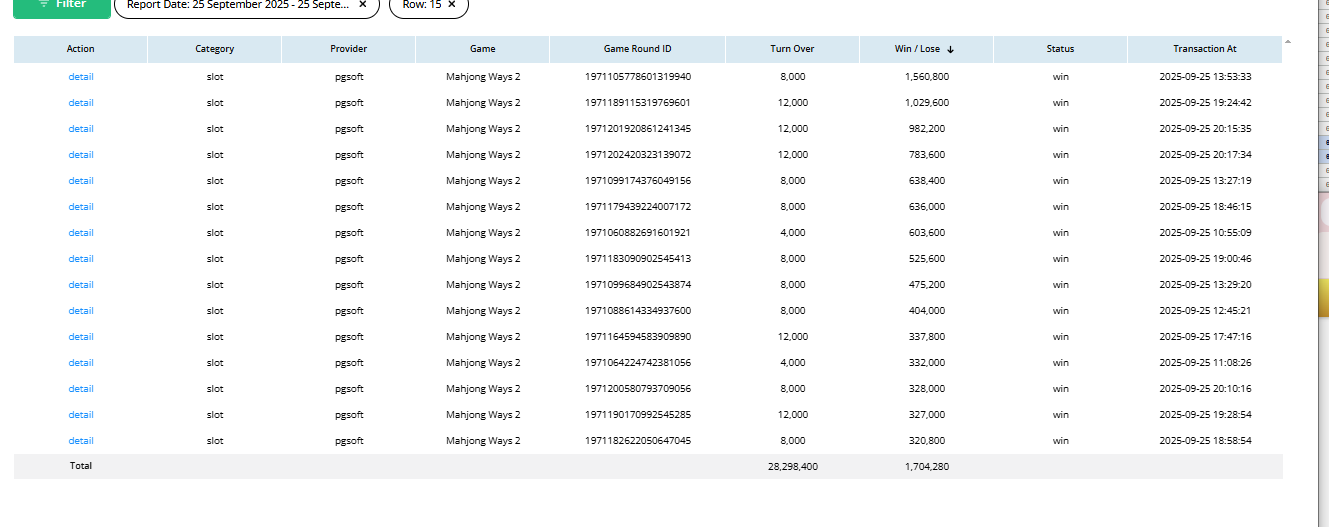Open detail for round 1971200580793709056
This screenshot has width=1329, height=527.
pos(81,388)
